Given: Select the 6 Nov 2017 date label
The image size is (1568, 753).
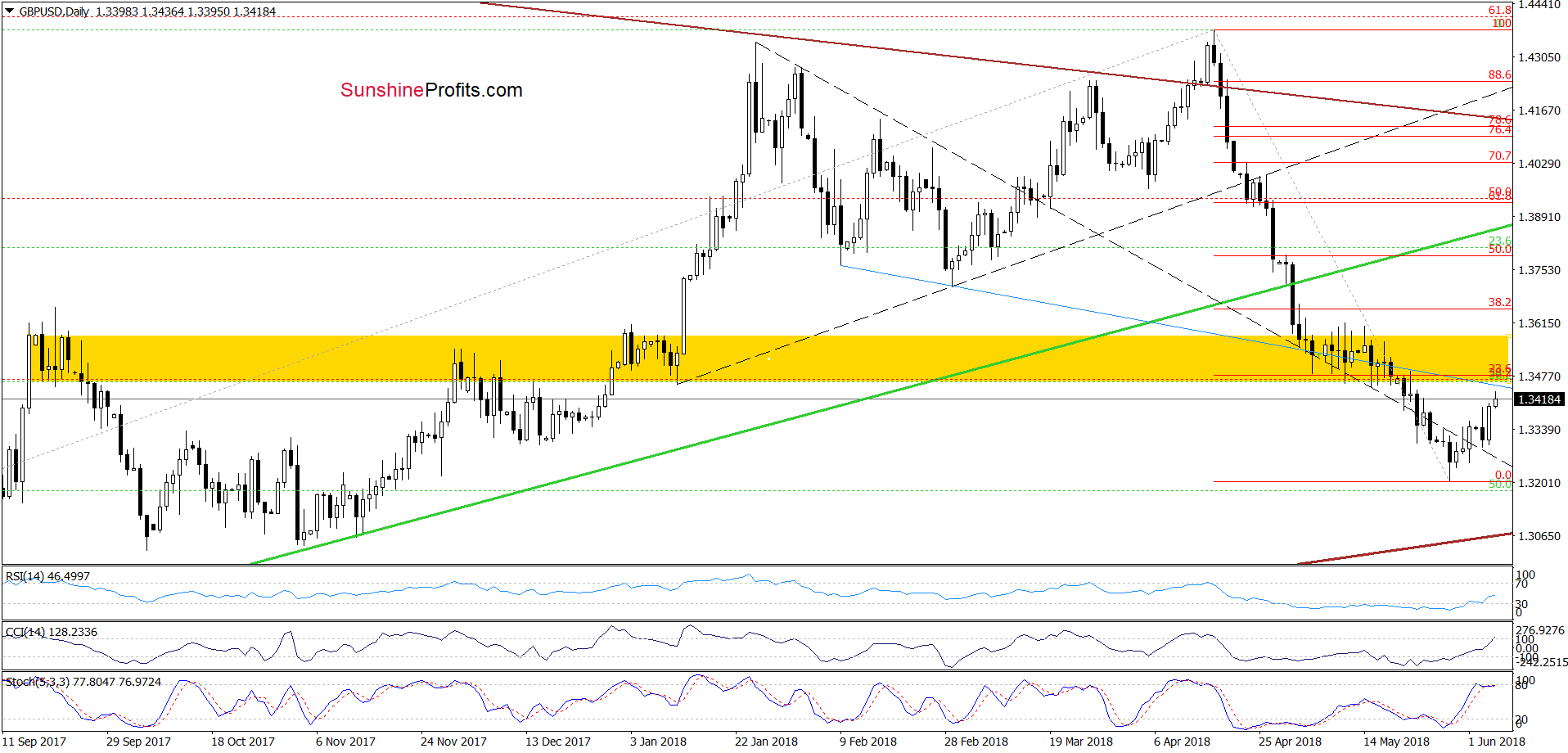Looking at the screenshot, I should click(x=345, y=742).
